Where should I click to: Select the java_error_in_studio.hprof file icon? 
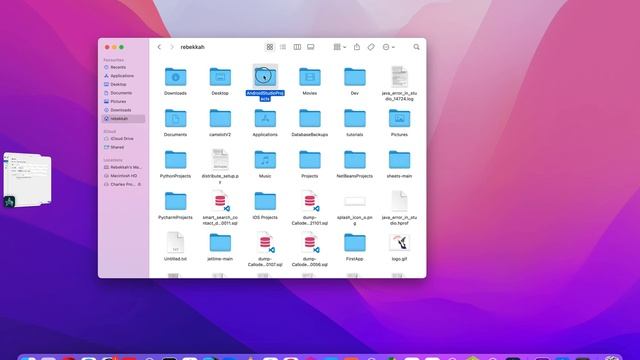[x=399, y=201]
